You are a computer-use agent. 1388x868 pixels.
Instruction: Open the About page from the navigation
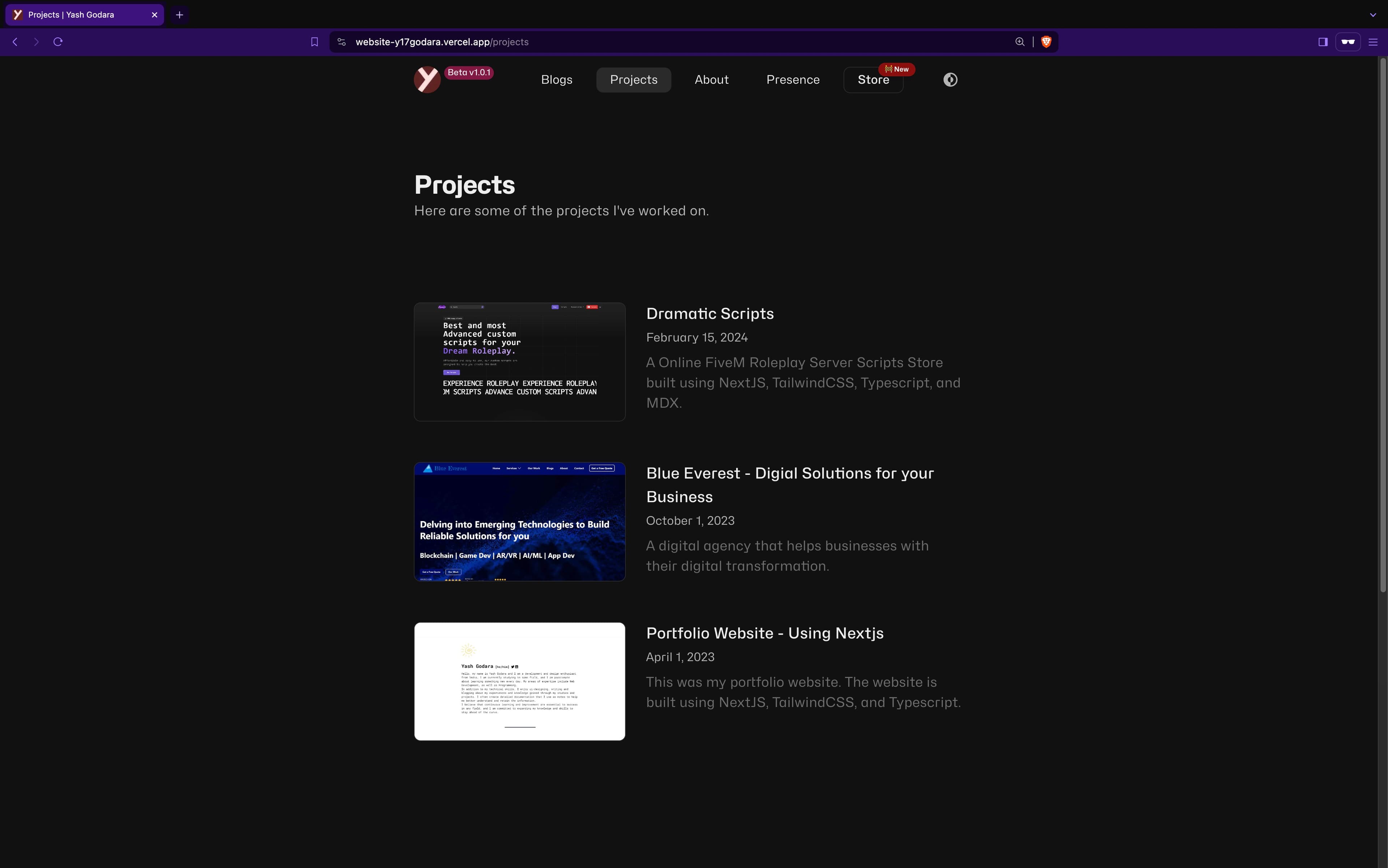coord(711,80)
